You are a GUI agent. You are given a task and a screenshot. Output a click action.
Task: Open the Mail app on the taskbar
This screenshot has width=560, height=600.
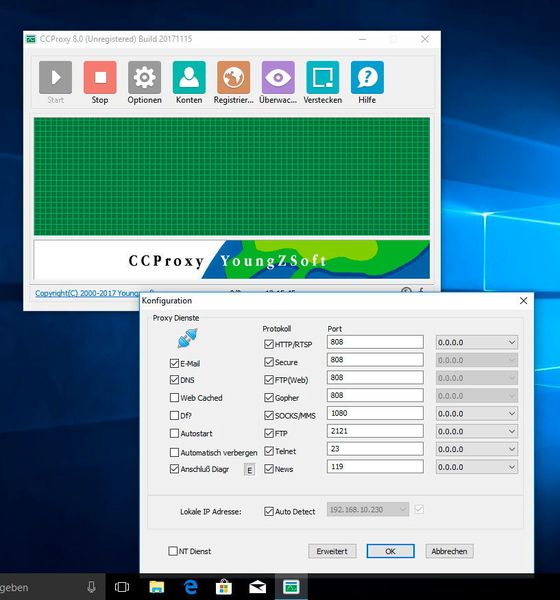258,587
